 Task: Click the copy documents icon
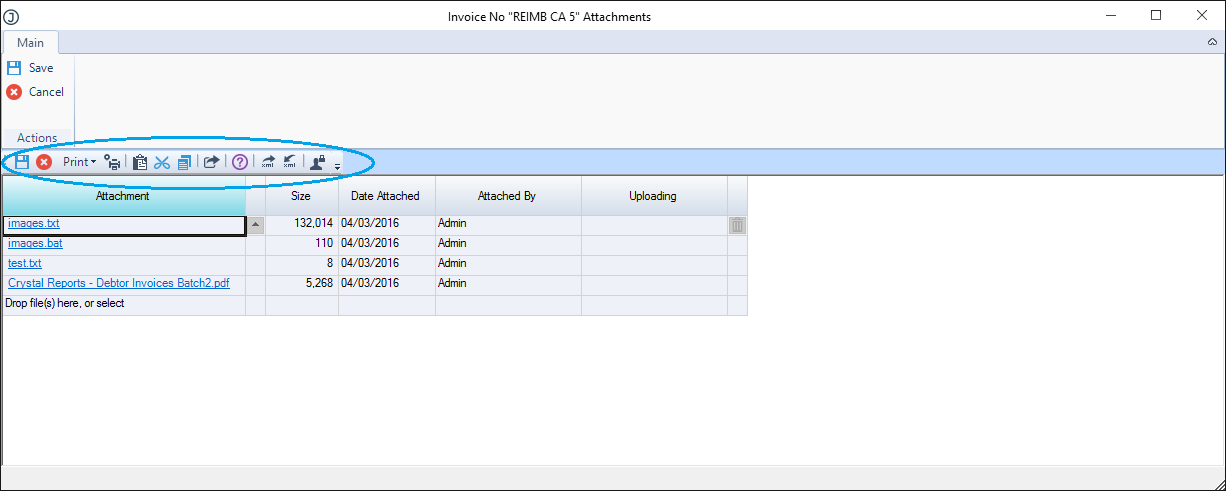pyautogui.click(x=184, y=162)
